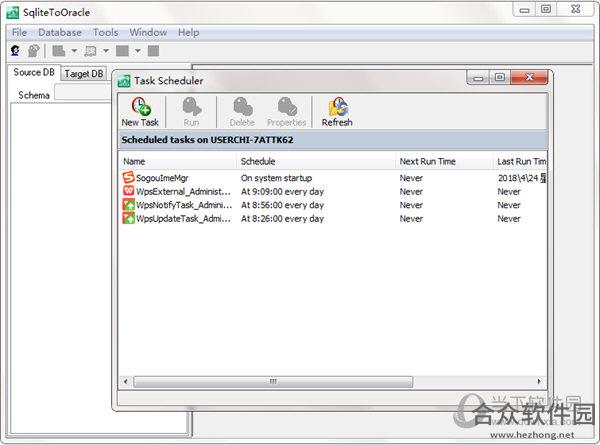The width and height of the screenshot is (600, 445).
Task: Open the File menu
Action: click(x=20, y=32)
